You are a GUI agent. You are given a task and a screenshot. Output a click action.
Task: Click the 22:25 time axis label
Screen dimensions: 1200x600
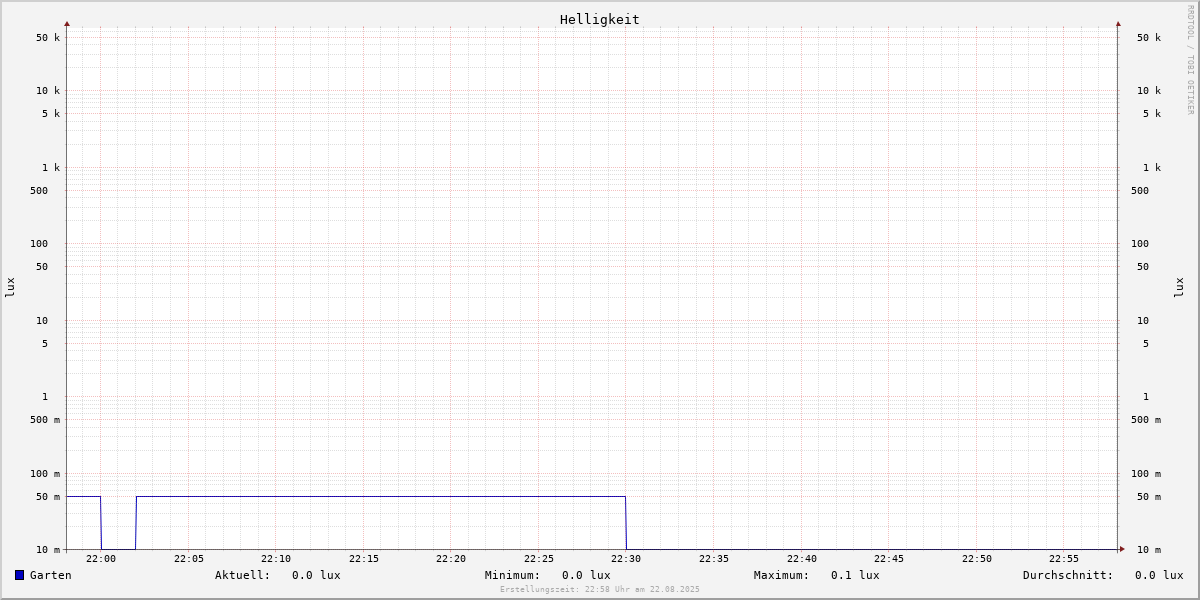539,559
